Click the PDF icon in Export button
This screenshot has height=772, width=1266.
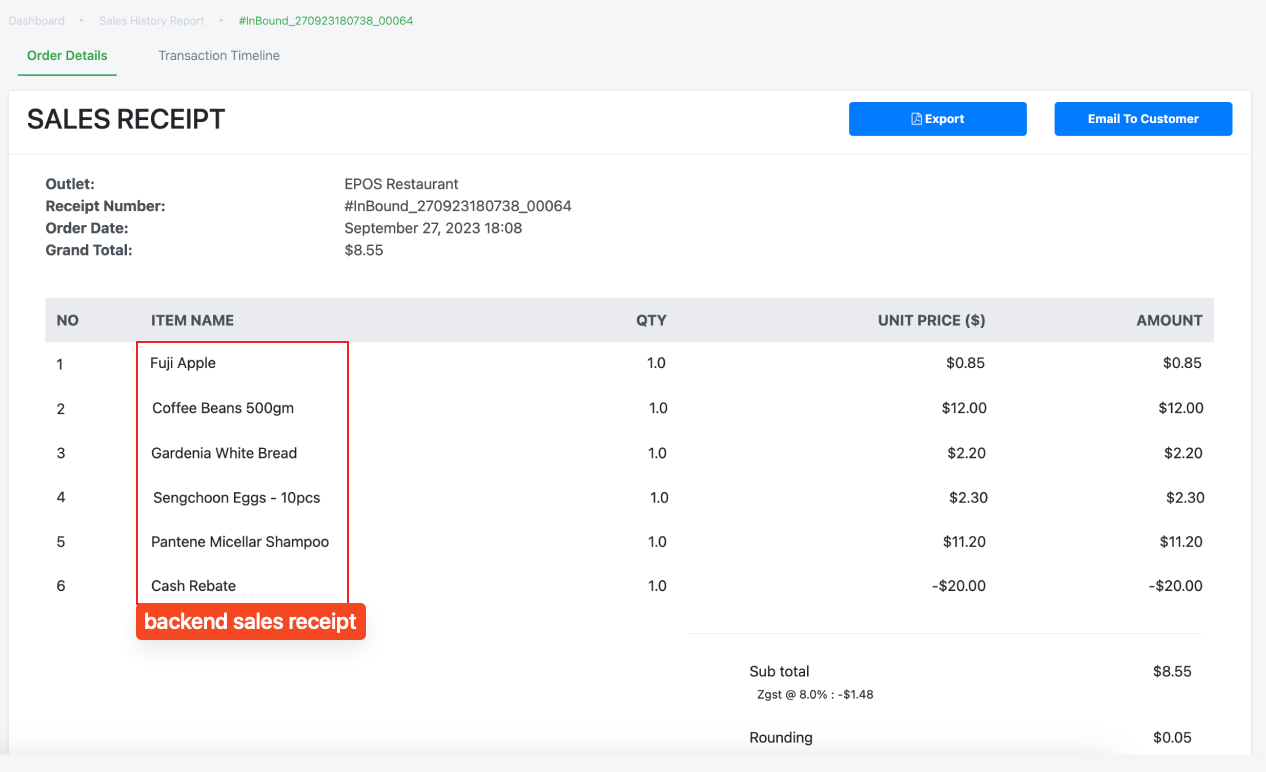[x=917, y=119]
